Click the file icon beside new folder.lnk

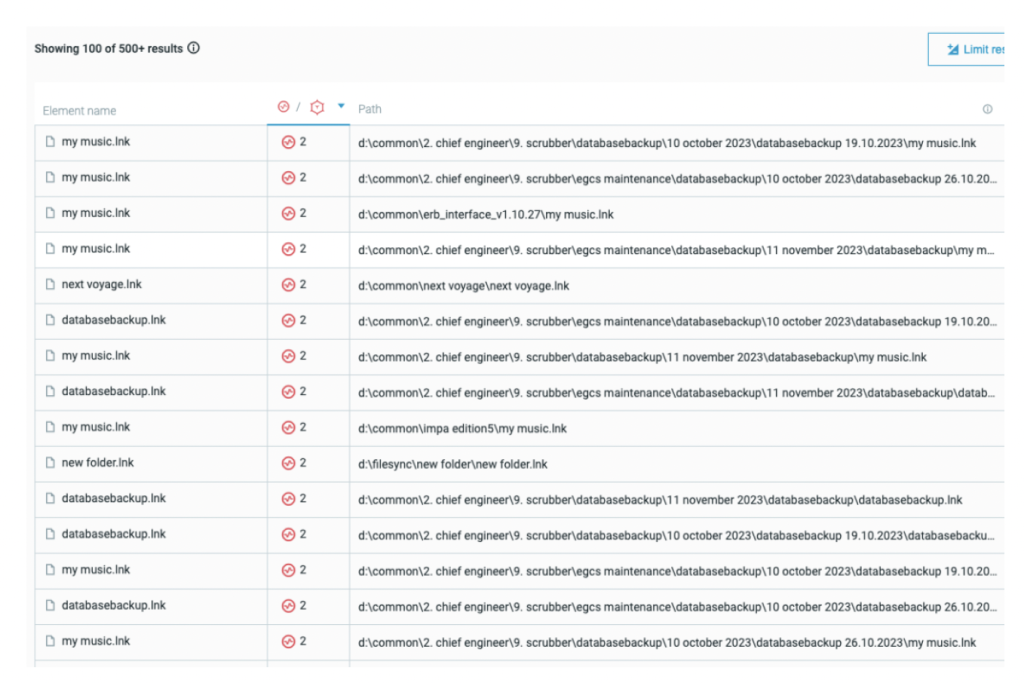coord(49,463)
